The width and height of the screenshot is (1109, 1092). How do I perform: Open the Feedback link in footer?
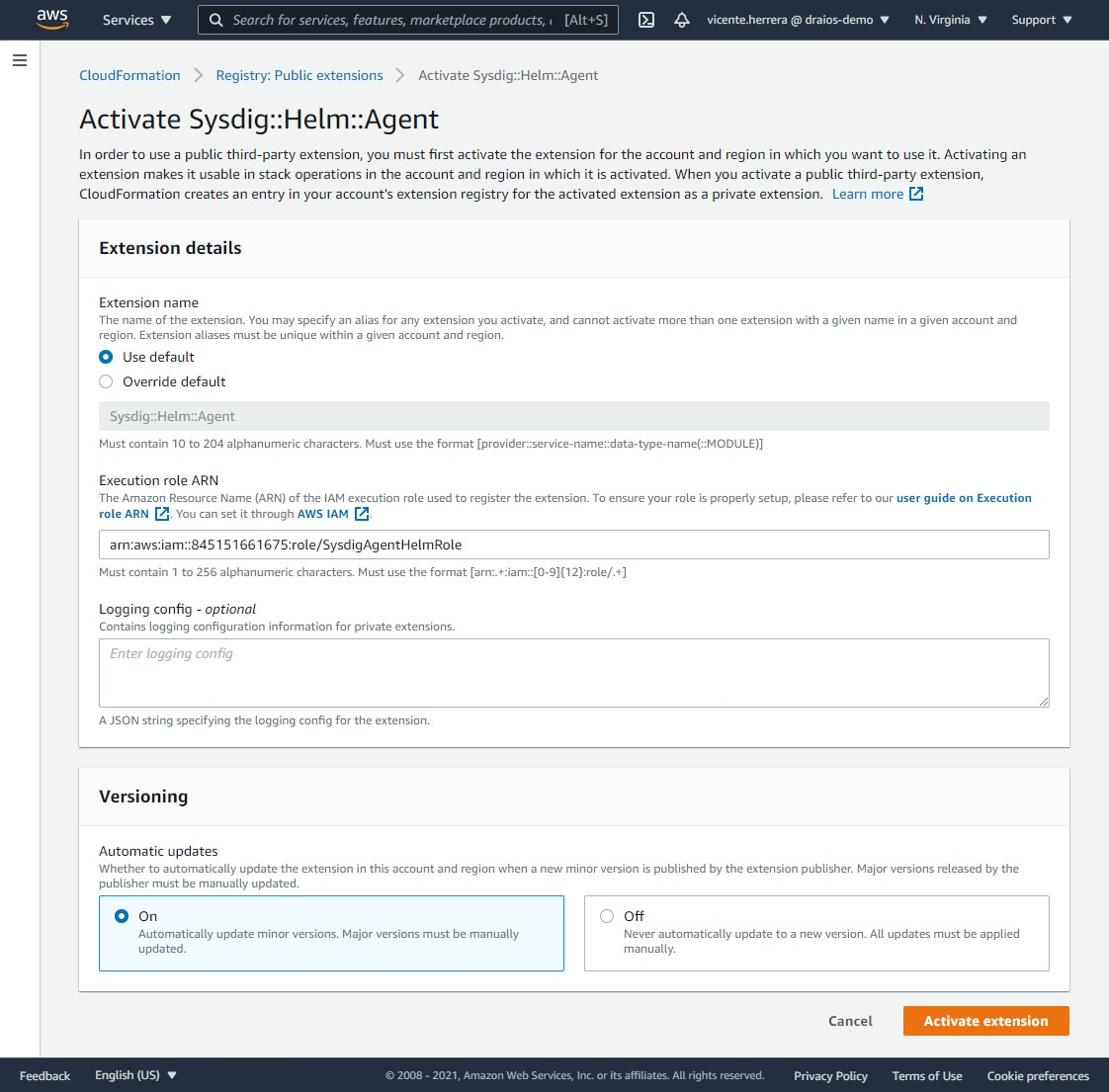[x=44, y=1076]
